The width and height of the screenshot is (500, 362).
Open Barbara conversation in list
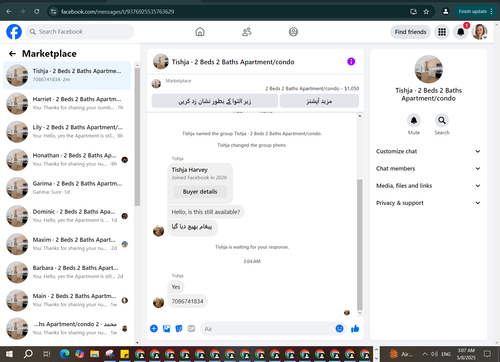point(67,272)
